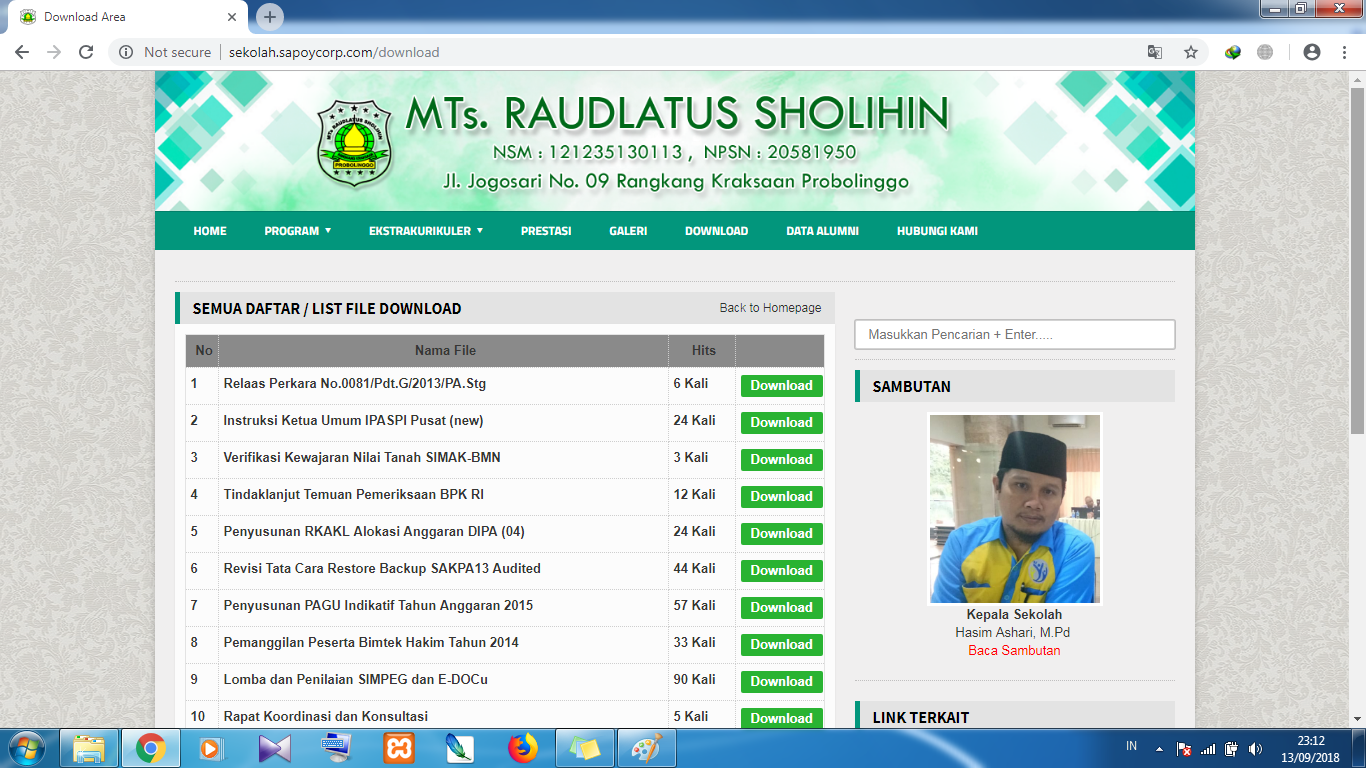Image resolution: width=1366 pixels, height=768 pixels.
Task: Open the Baca Sambutan link
Action: (1014, 650)
